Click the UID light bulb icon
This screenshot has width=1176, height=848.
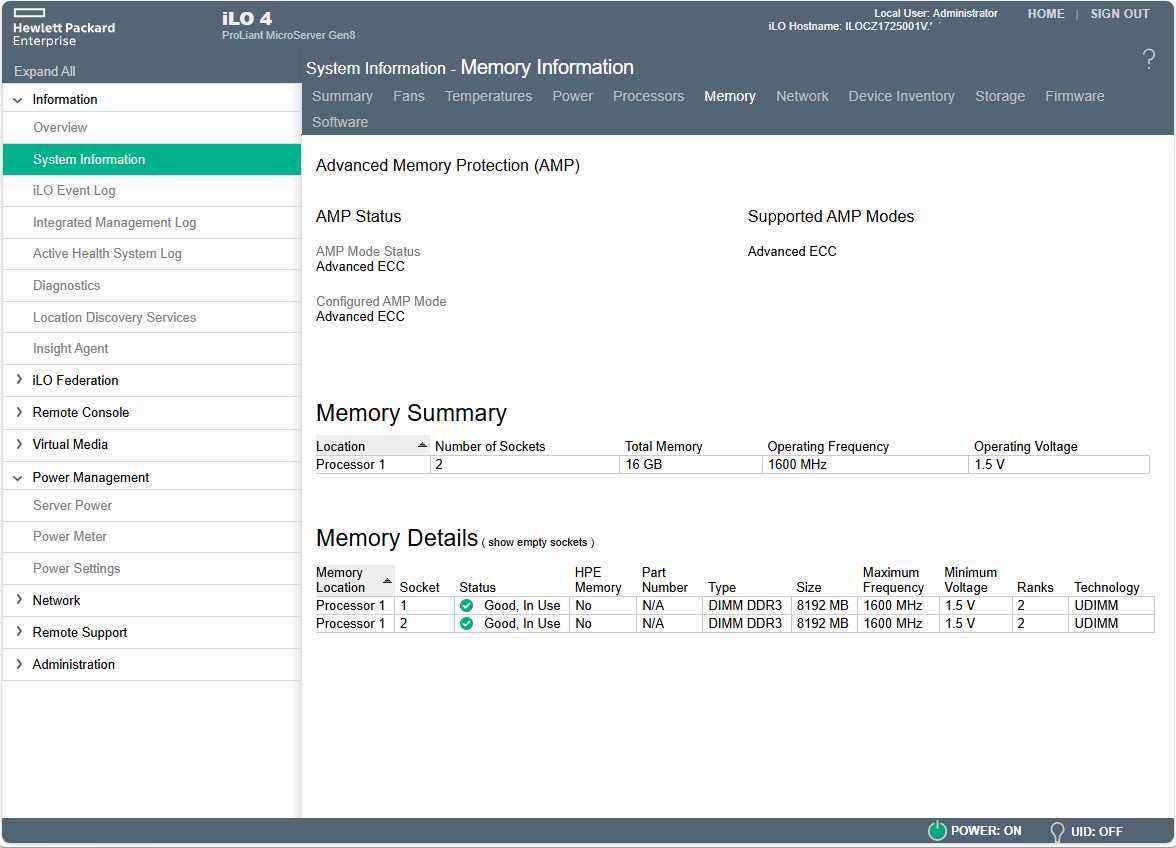click(x=1057, y=832)
